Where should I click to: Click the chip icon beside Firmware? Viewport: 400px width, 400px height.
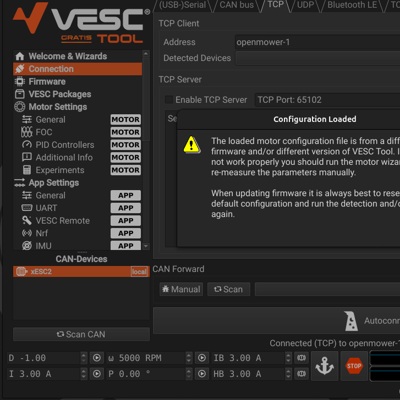(20, 81)
